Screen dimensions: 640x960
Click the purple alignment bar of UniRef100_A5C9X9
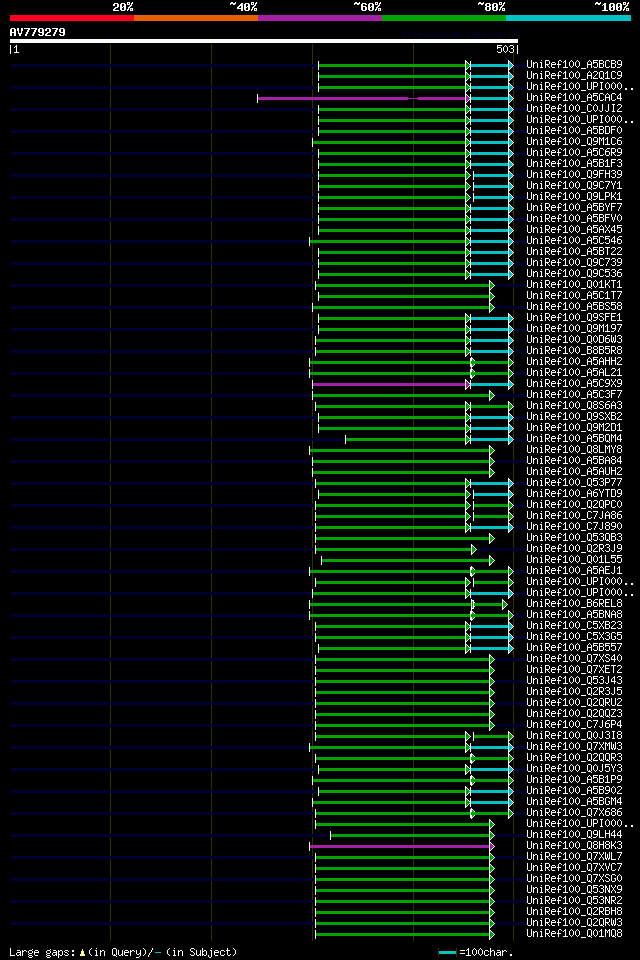pos(390,384)
